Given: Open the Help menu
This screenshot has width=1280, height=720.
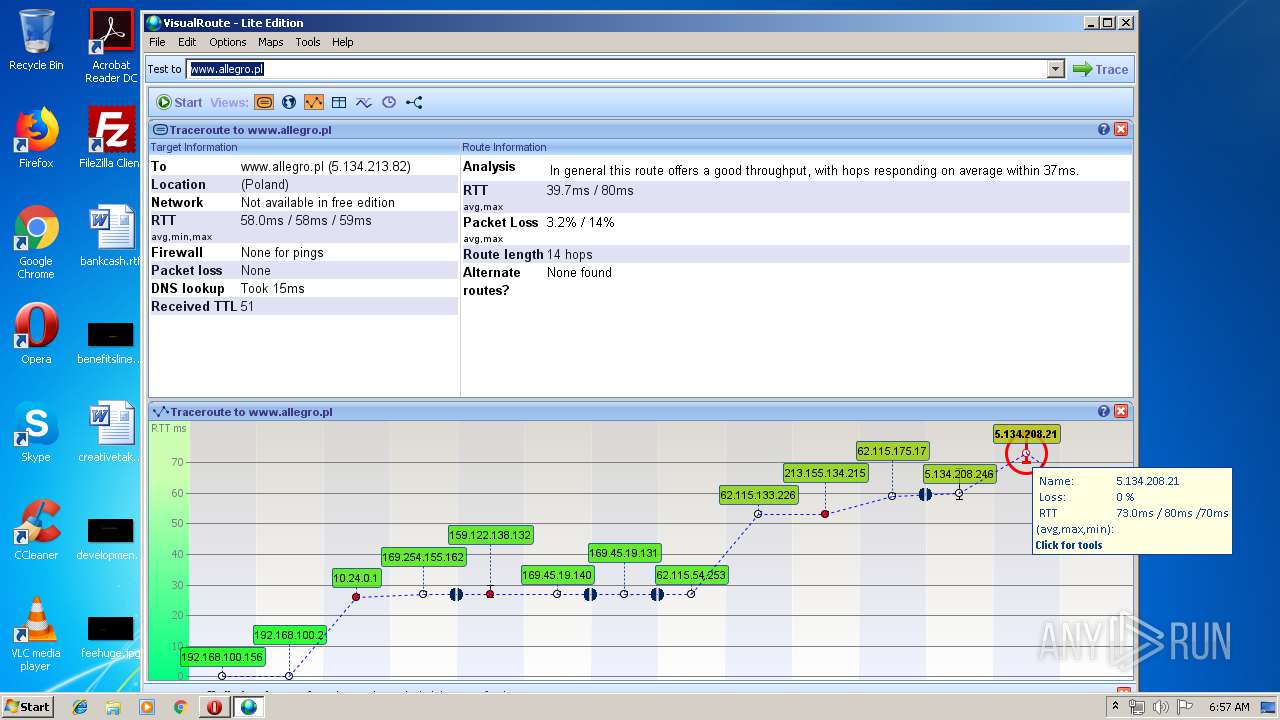Looking at the screenshot, I should [x=342, y=42].
